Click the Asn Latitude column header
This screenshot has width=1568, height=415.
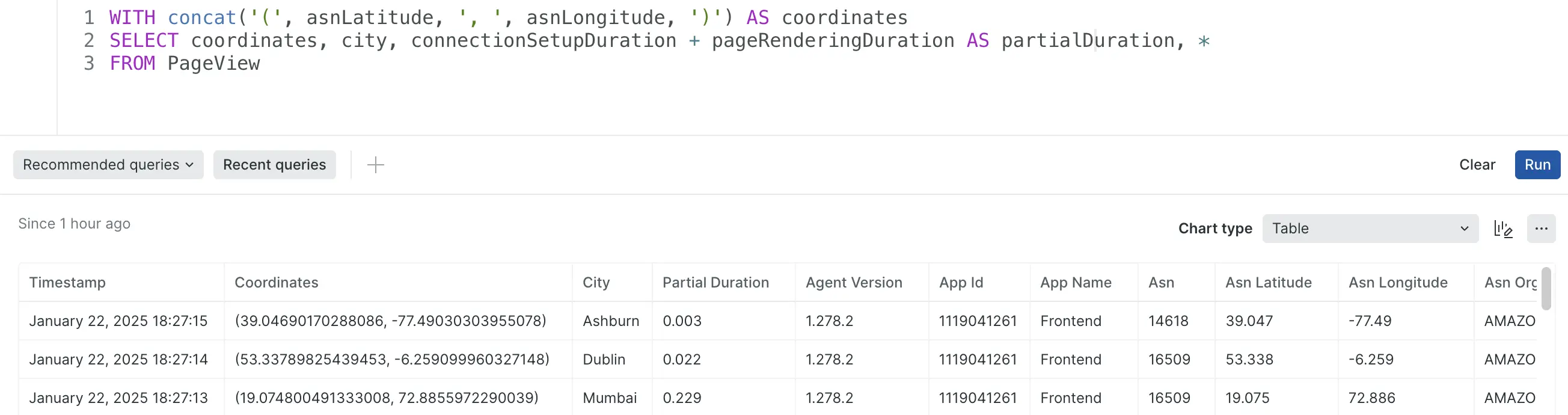pyautogui.click(x=1268, y=282)
